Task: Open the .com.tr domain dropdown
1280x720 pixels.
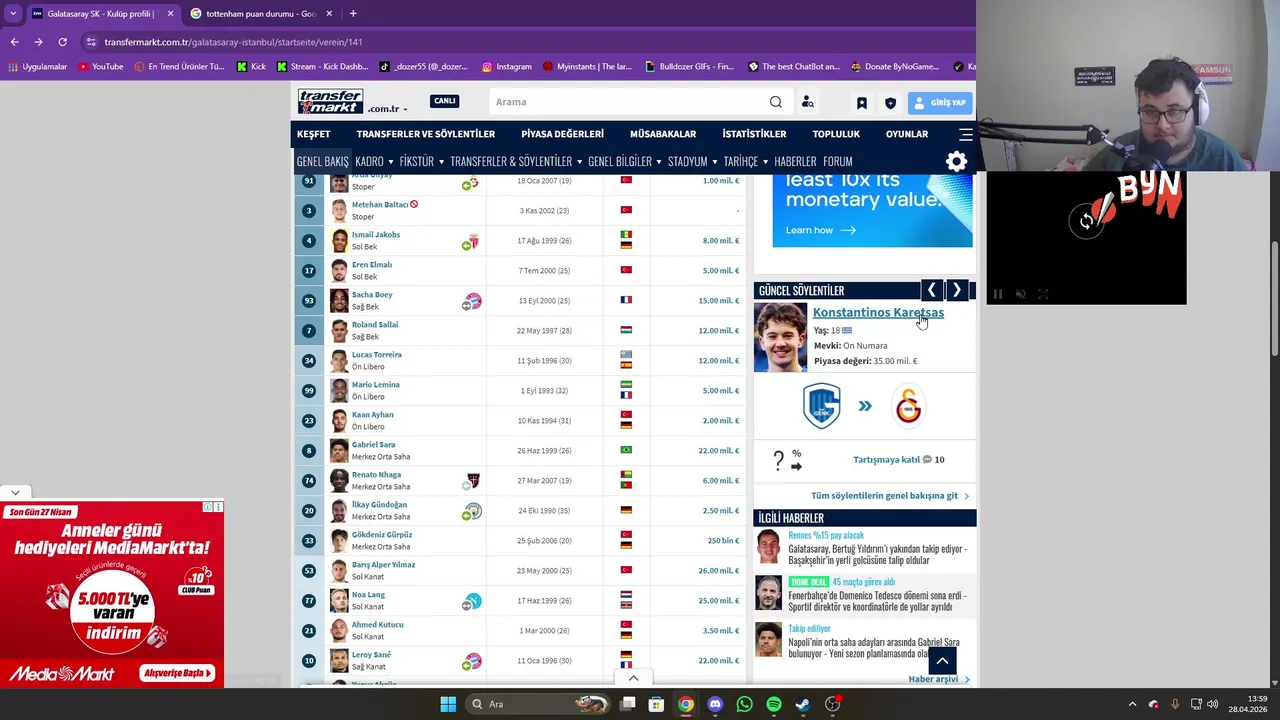Action: [387, 108]
